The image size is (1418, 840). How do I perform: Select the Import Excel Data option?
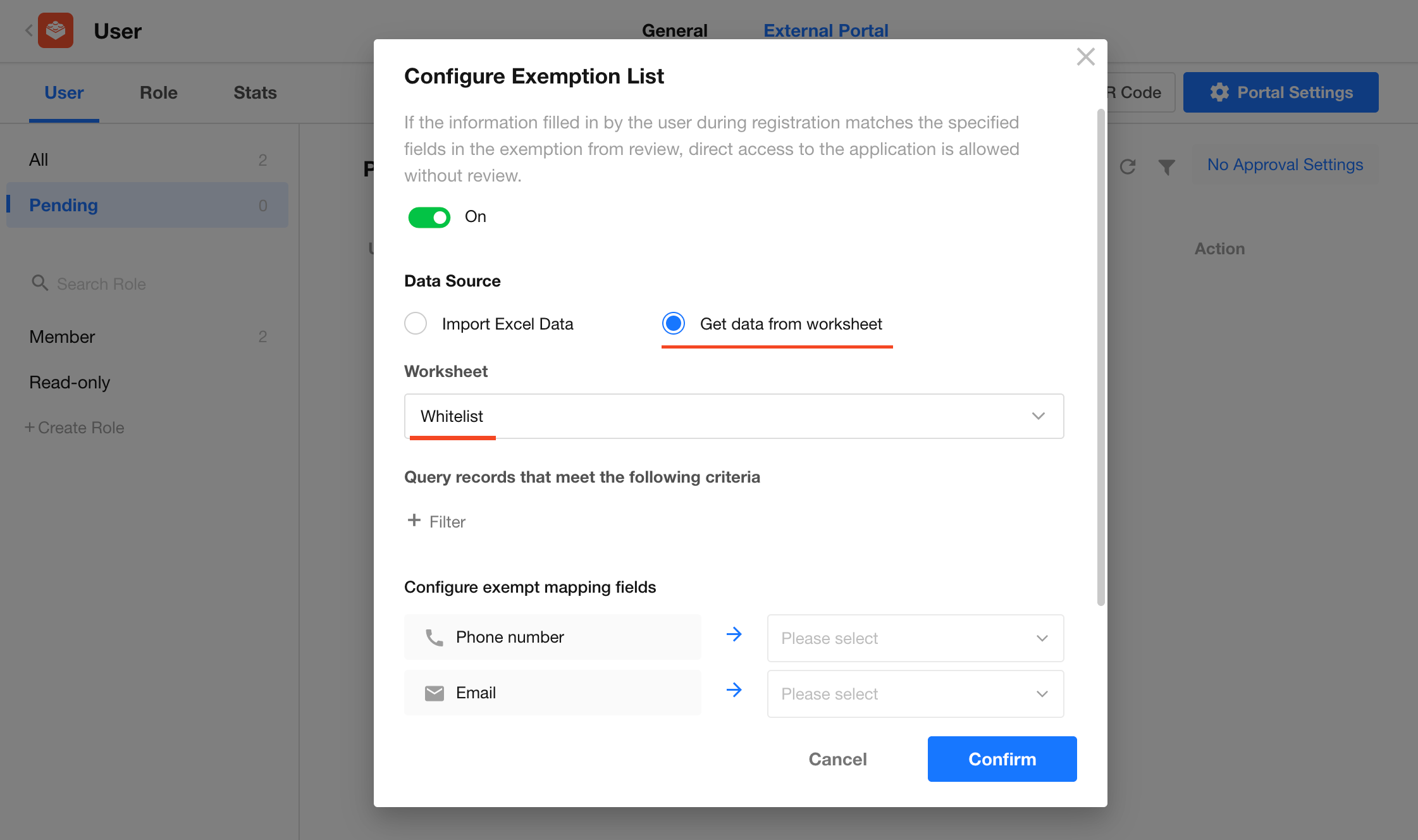pos(416,323)
